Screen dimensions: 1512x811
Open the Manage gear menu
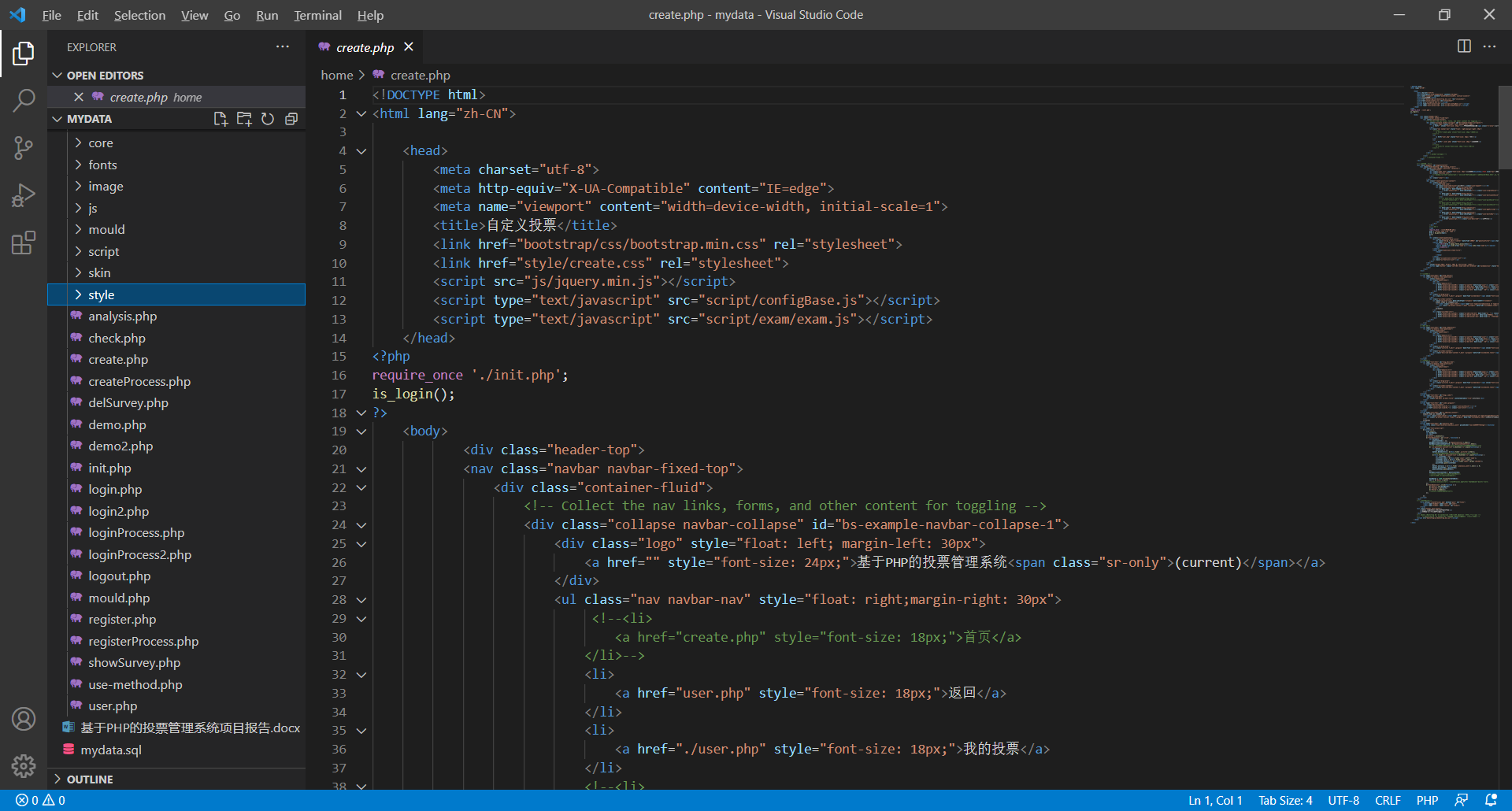pyautogui.click(x=24, y=765)
